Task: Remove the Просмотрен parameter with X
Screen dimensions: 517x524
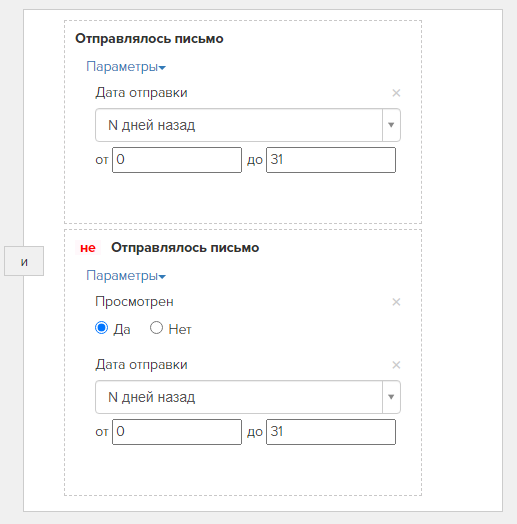Action: point(396,302)
